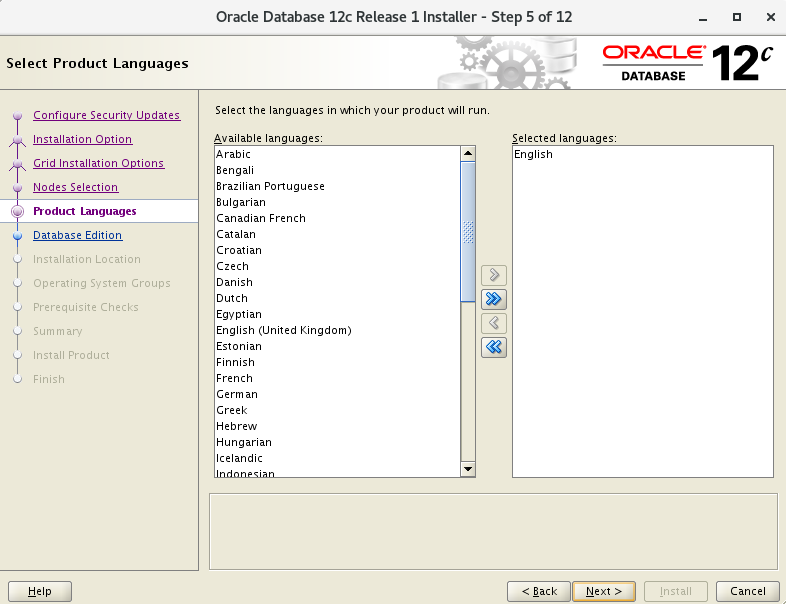Select Hebrew in Available languages
786x604 pixels.
pos(337,427)
